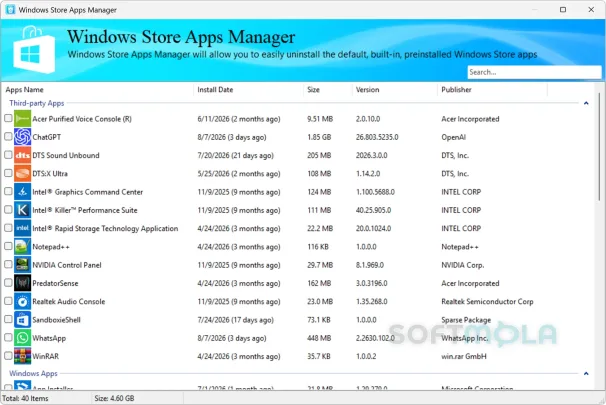606x405 pixels.
Task: Click the DTS Sound Unbound icon
Action: point(22,155)
